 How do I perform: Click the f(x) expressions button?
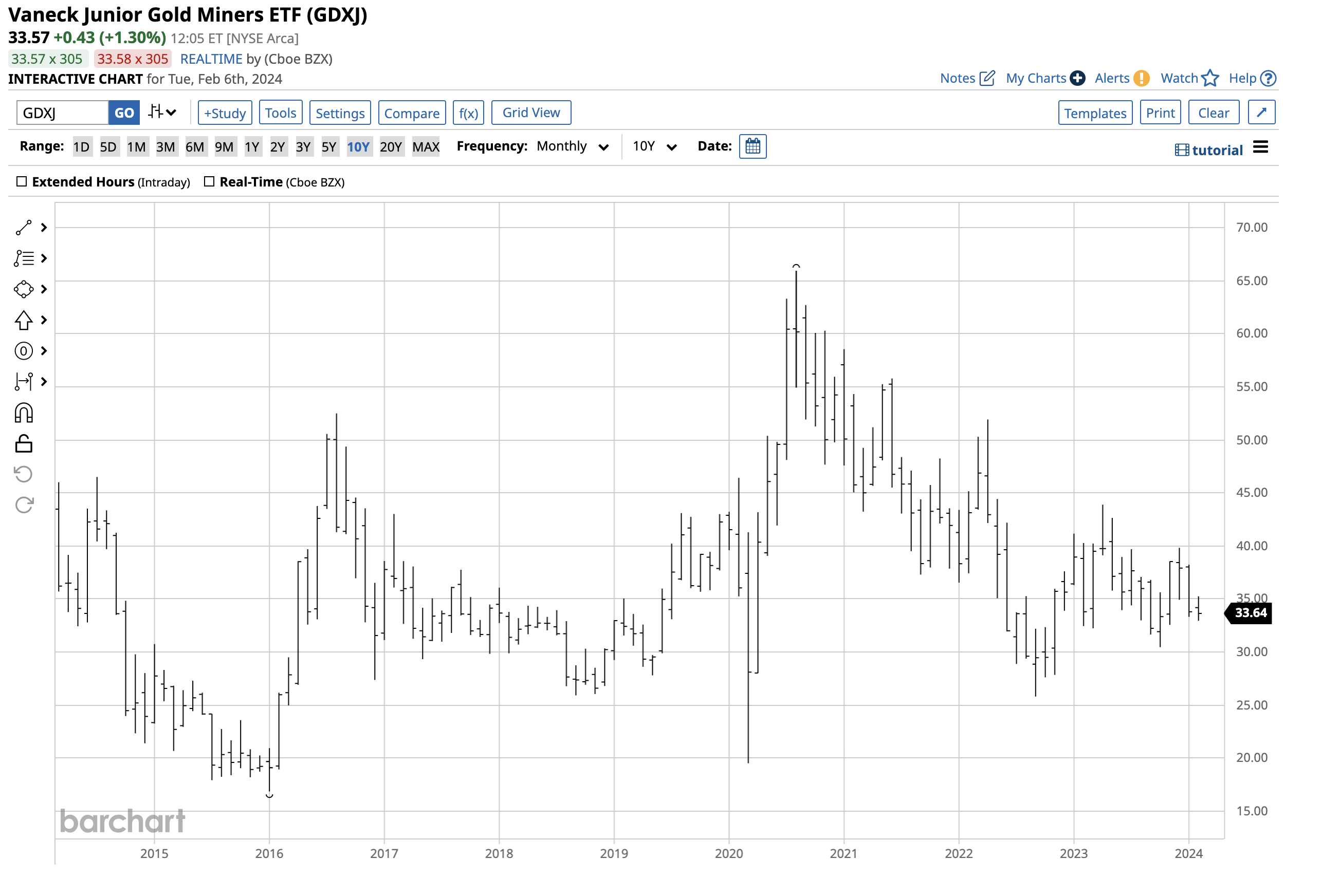click(468, 113)
